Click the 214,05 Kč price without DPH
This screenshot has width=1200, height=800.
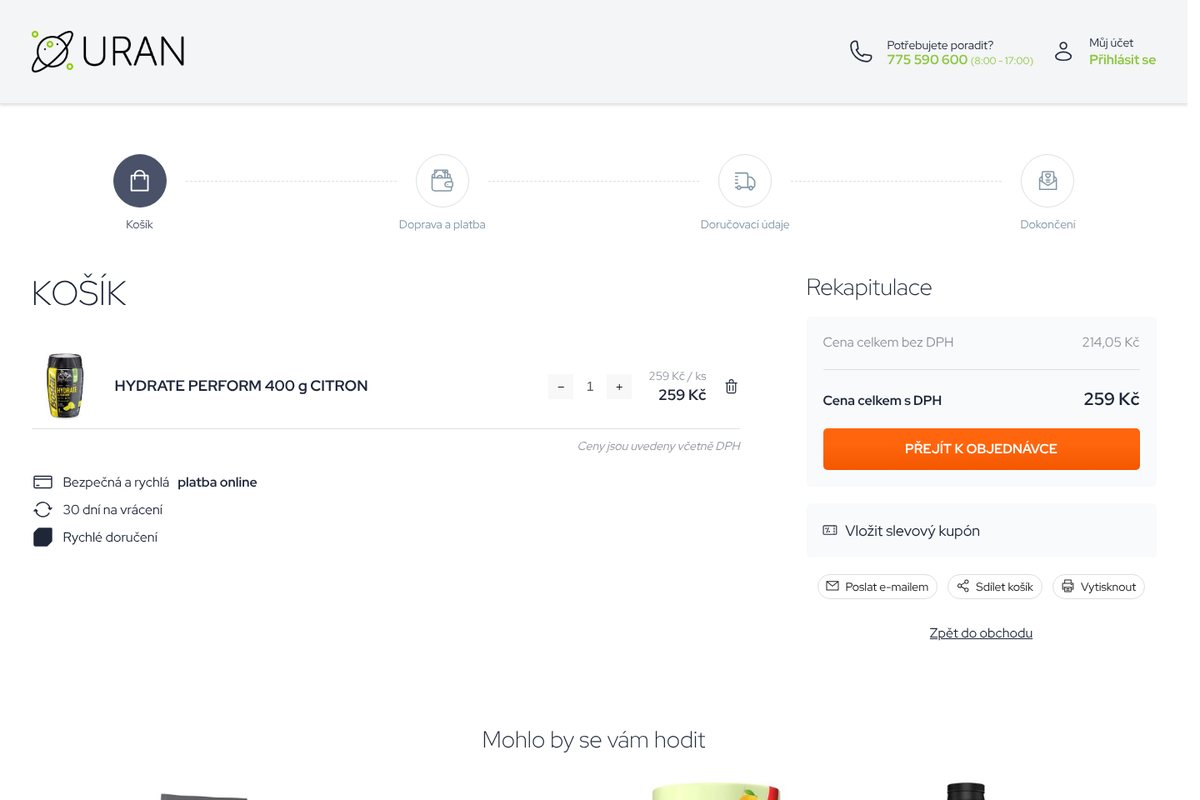click(1110, 342)
